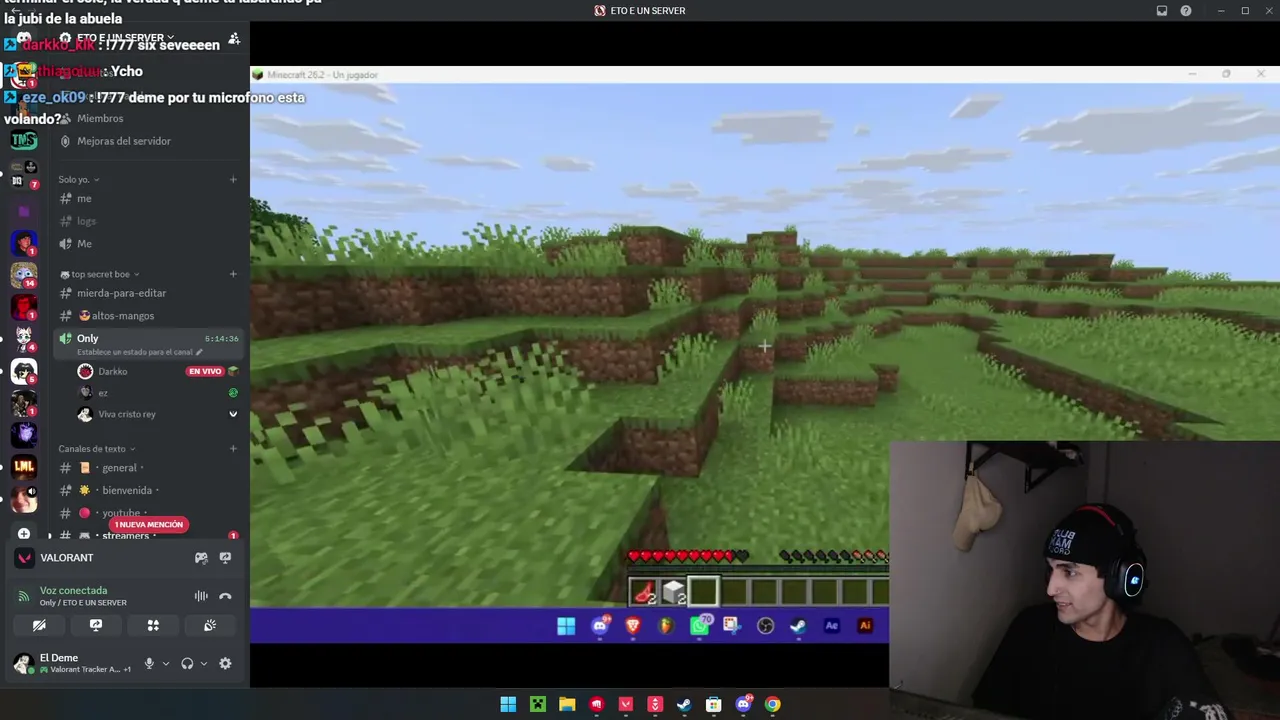Stream VALORANT with the screen icon
The width and height of the screenshot is (1280, 720).
click(x=225, y=558)
